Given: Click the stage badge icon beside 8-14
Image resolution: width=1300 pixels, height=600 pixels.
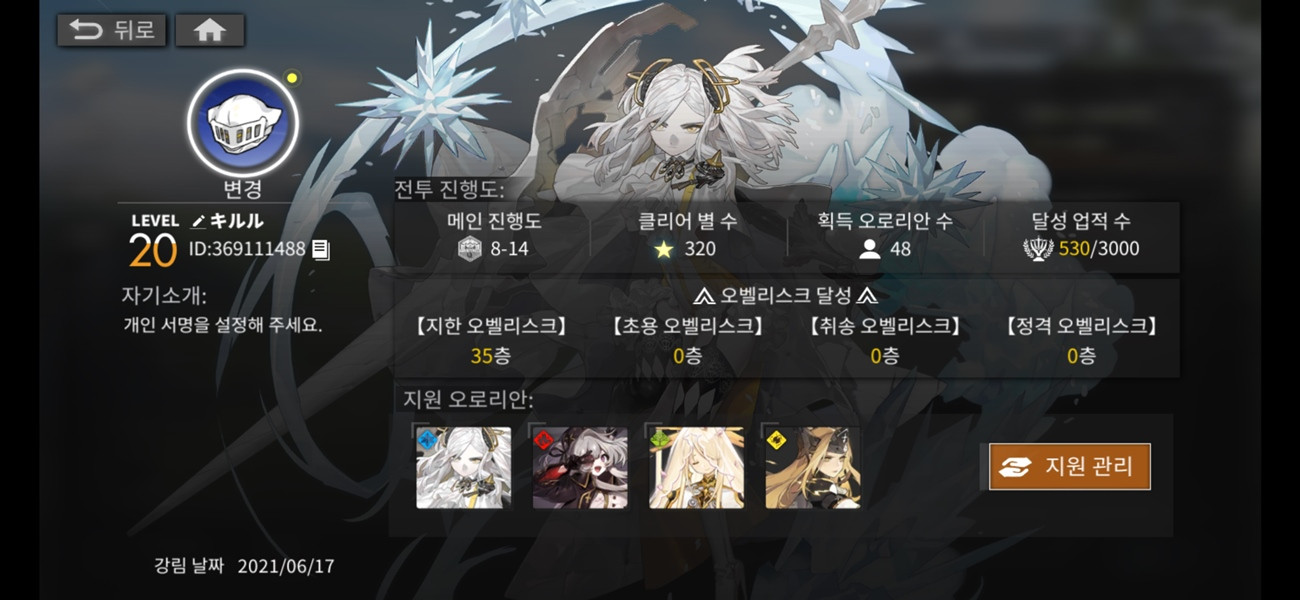Looking at the screenshot, I should (469, 249).
